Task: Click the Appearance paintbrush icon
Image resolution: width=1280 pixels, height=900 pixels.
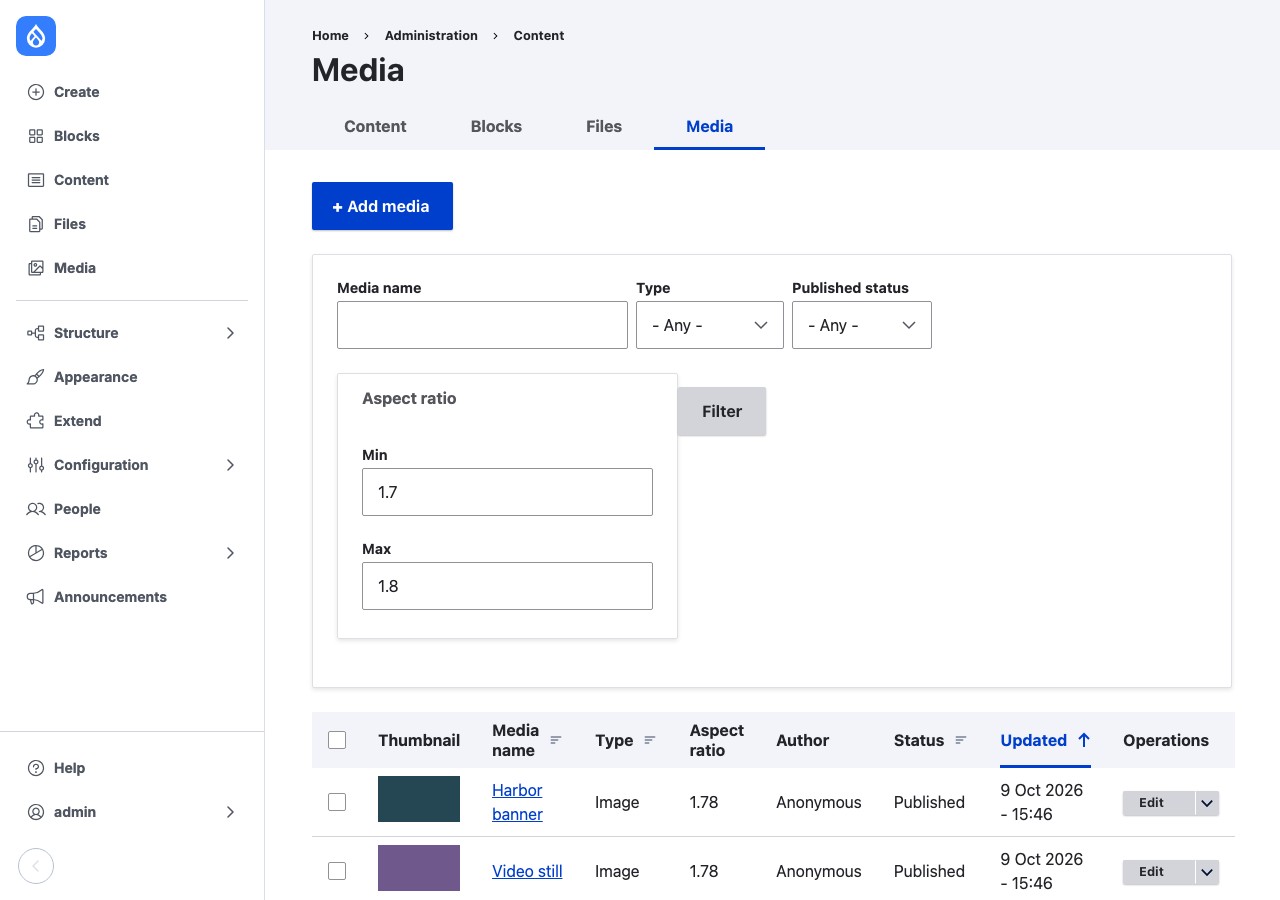Action: [36, 377]
